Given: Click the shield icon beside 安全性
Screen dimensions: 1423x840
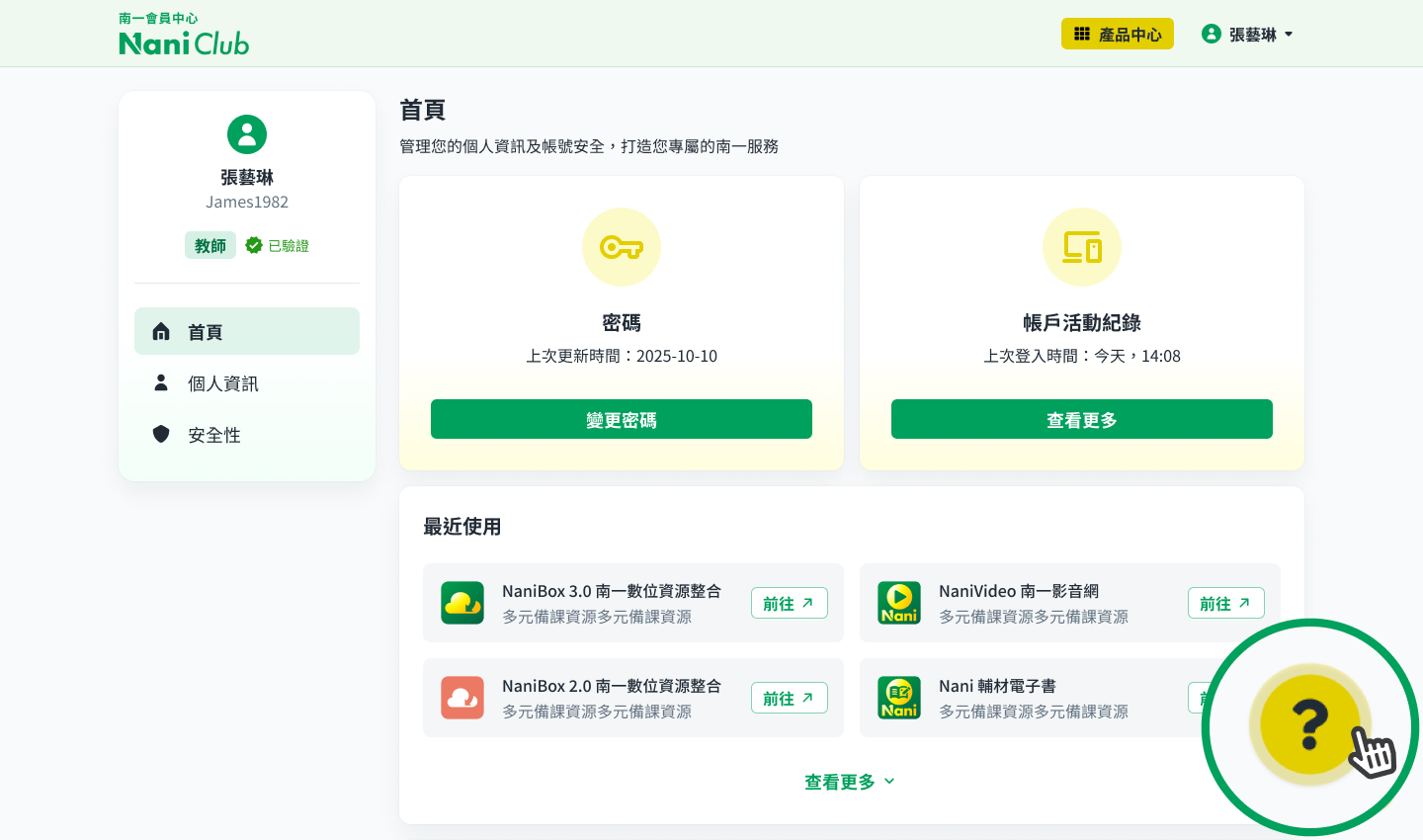Looking at the screenshot, I should tap(161, 434).
